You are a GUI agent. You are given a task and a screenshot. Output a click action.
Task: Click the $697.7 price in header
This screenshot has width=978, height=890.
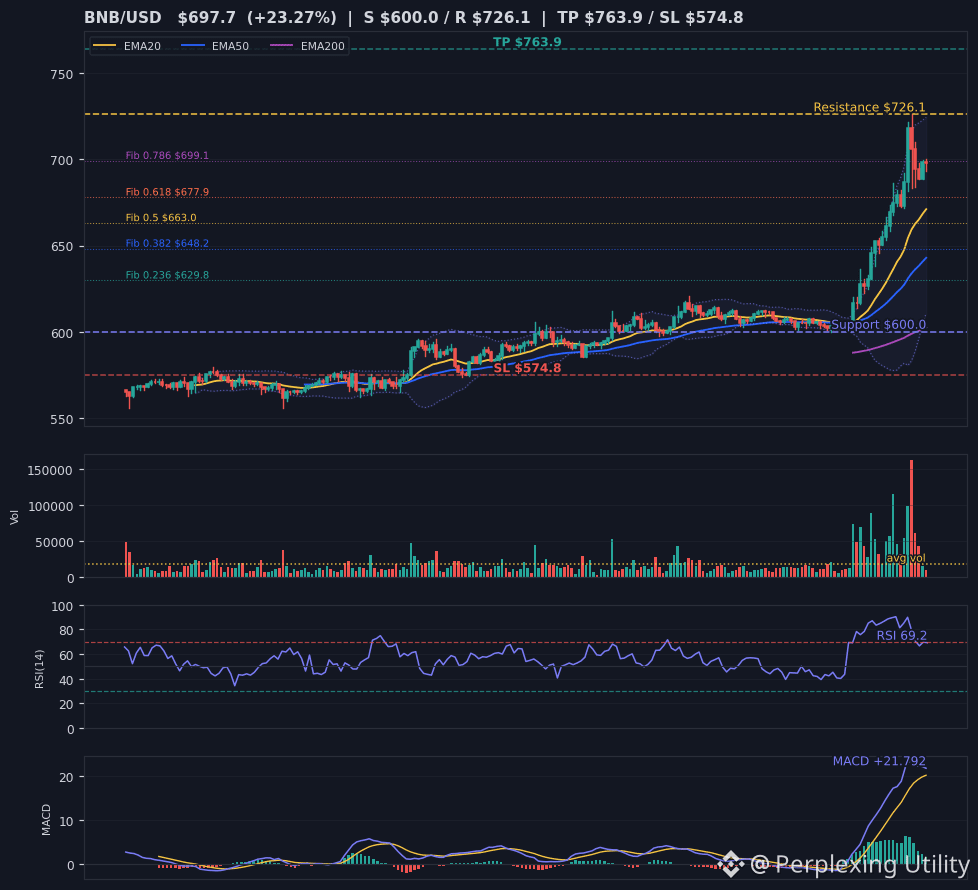[x=206, y=17]
